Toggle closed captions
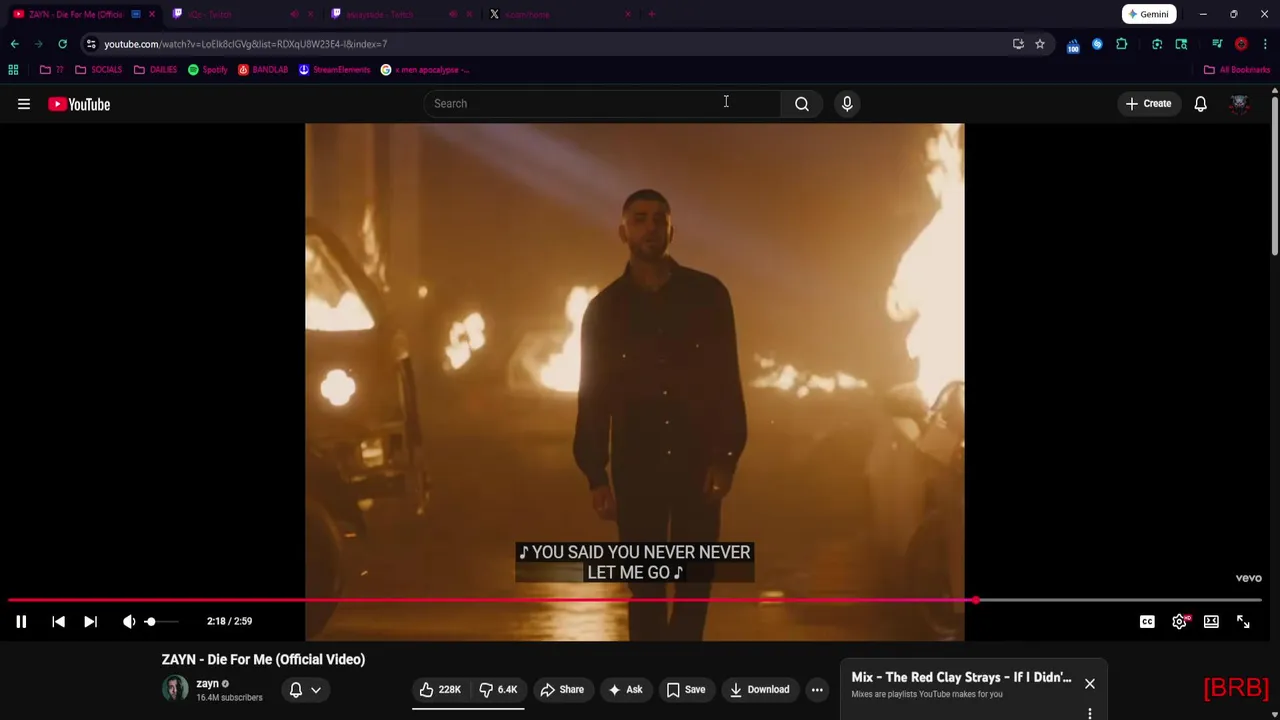 tap(1147, 621)
